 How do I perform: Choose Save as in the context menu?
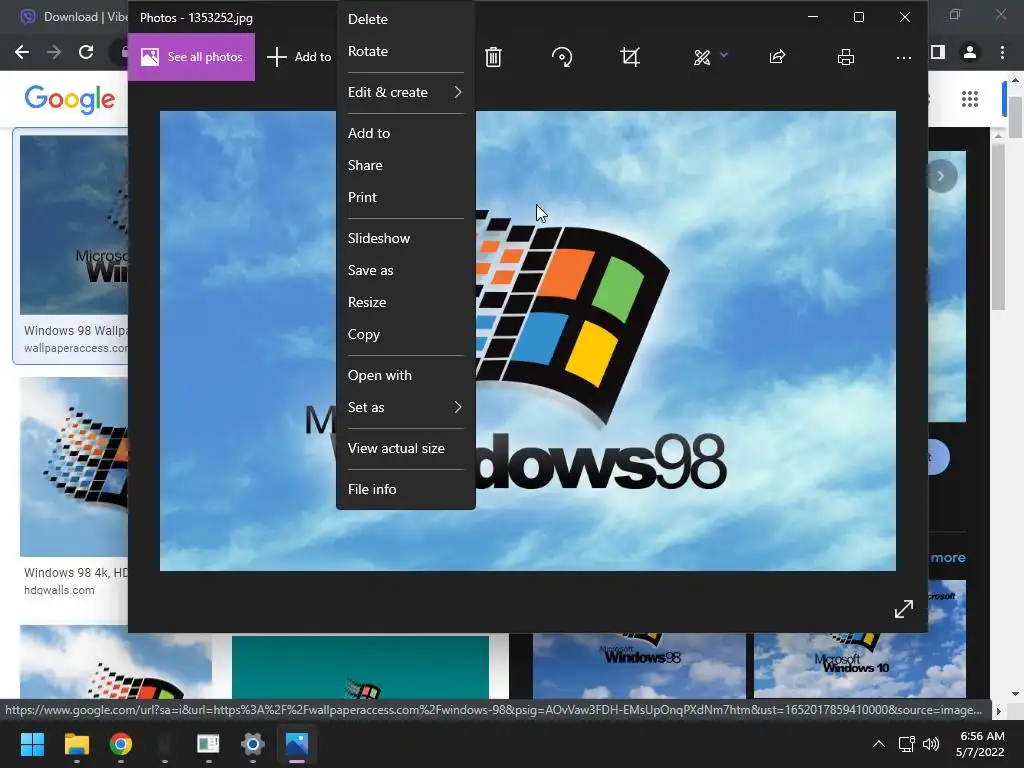point(405,270)
